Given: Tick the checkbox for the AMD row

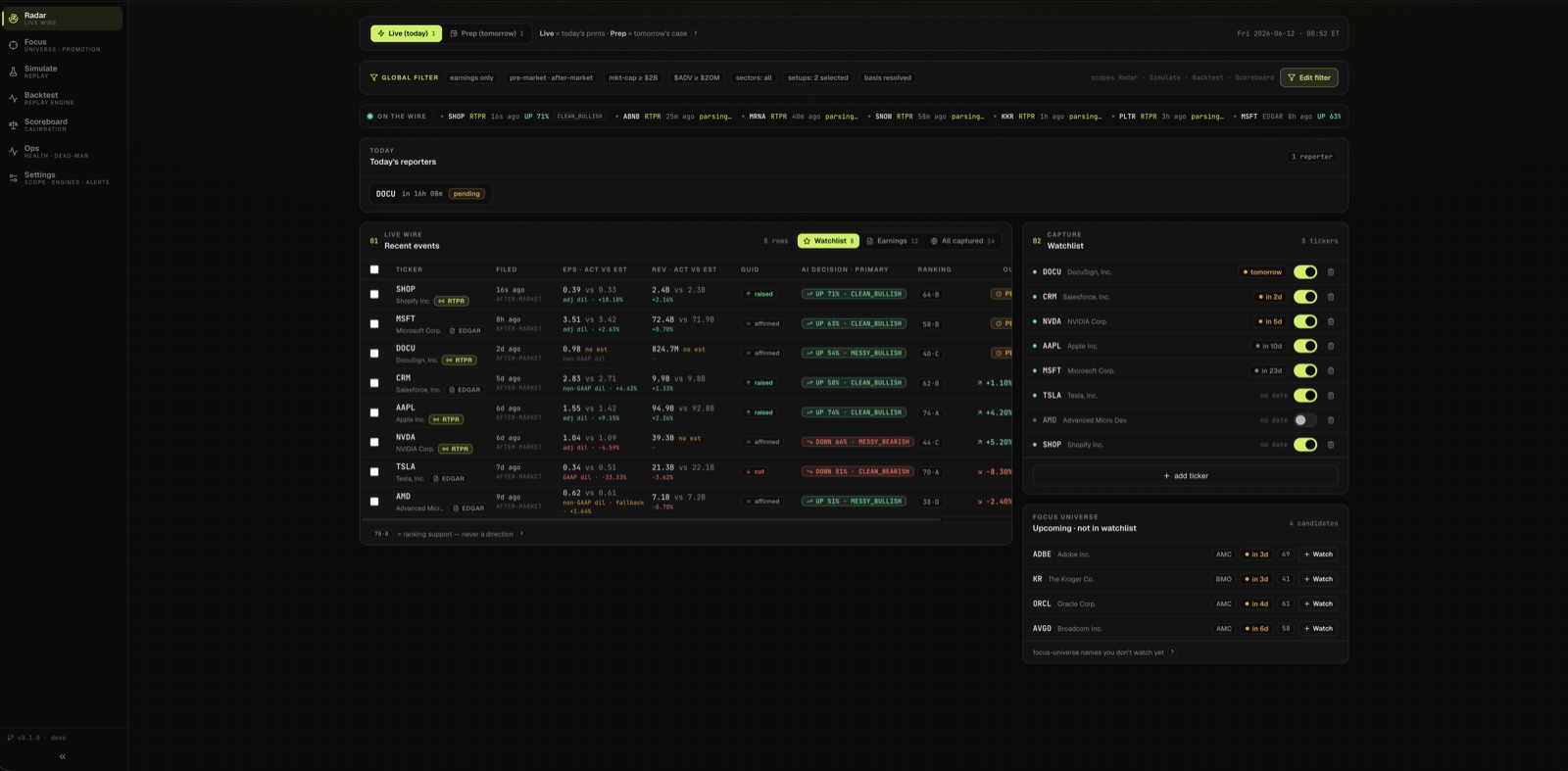Looking at the screenshot, I should tap(374, 502).
